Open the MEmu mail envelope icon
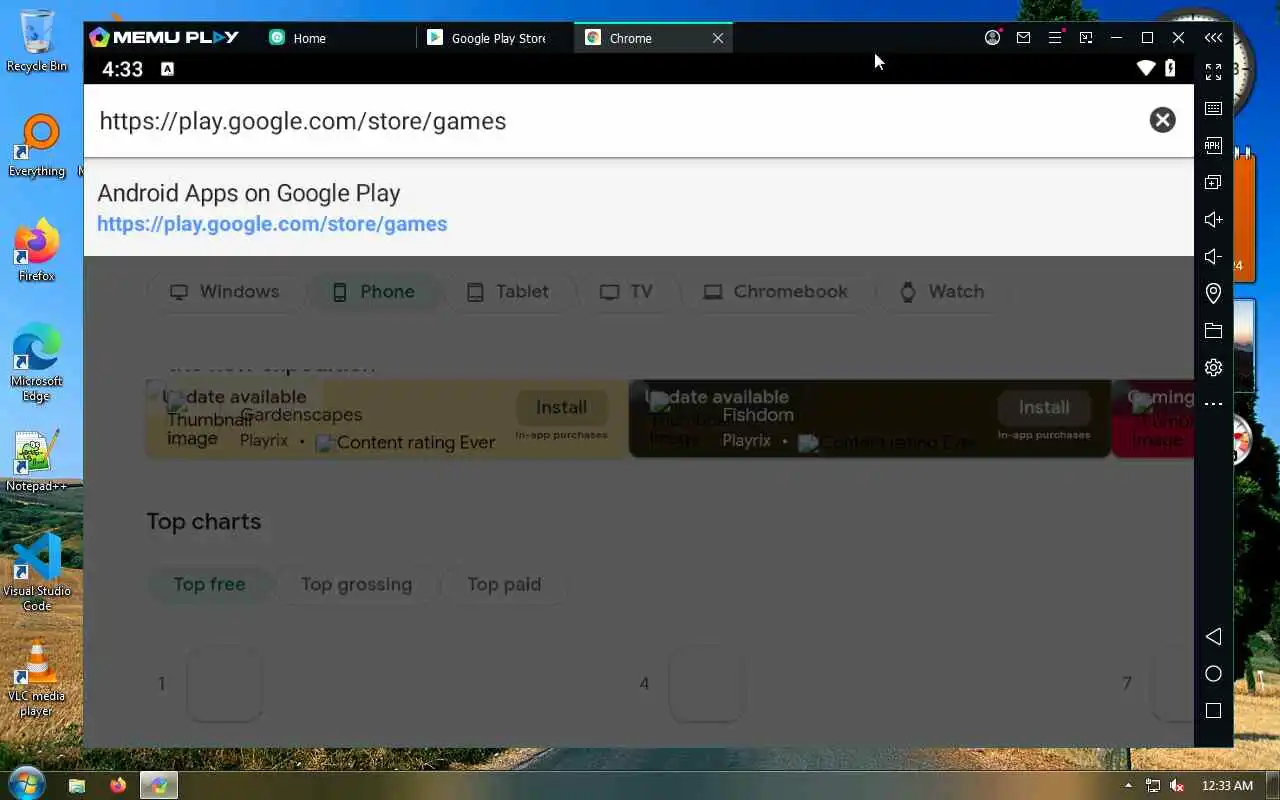Viewport: 1280px width, 800px height. click(1023, 38)
